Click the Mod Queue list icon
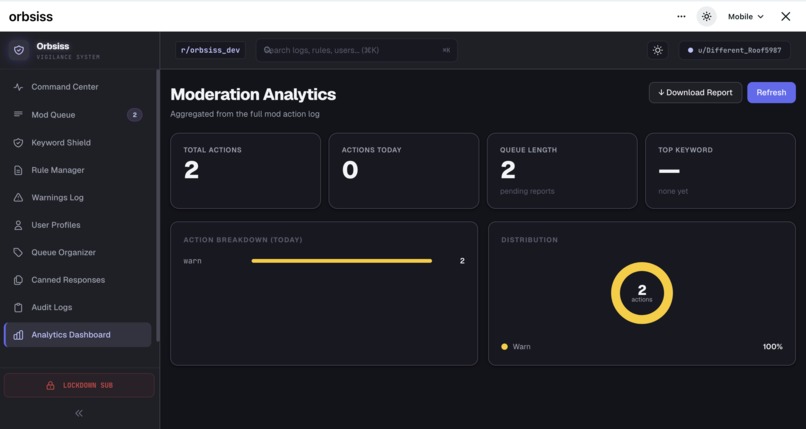 pos(18,114)
